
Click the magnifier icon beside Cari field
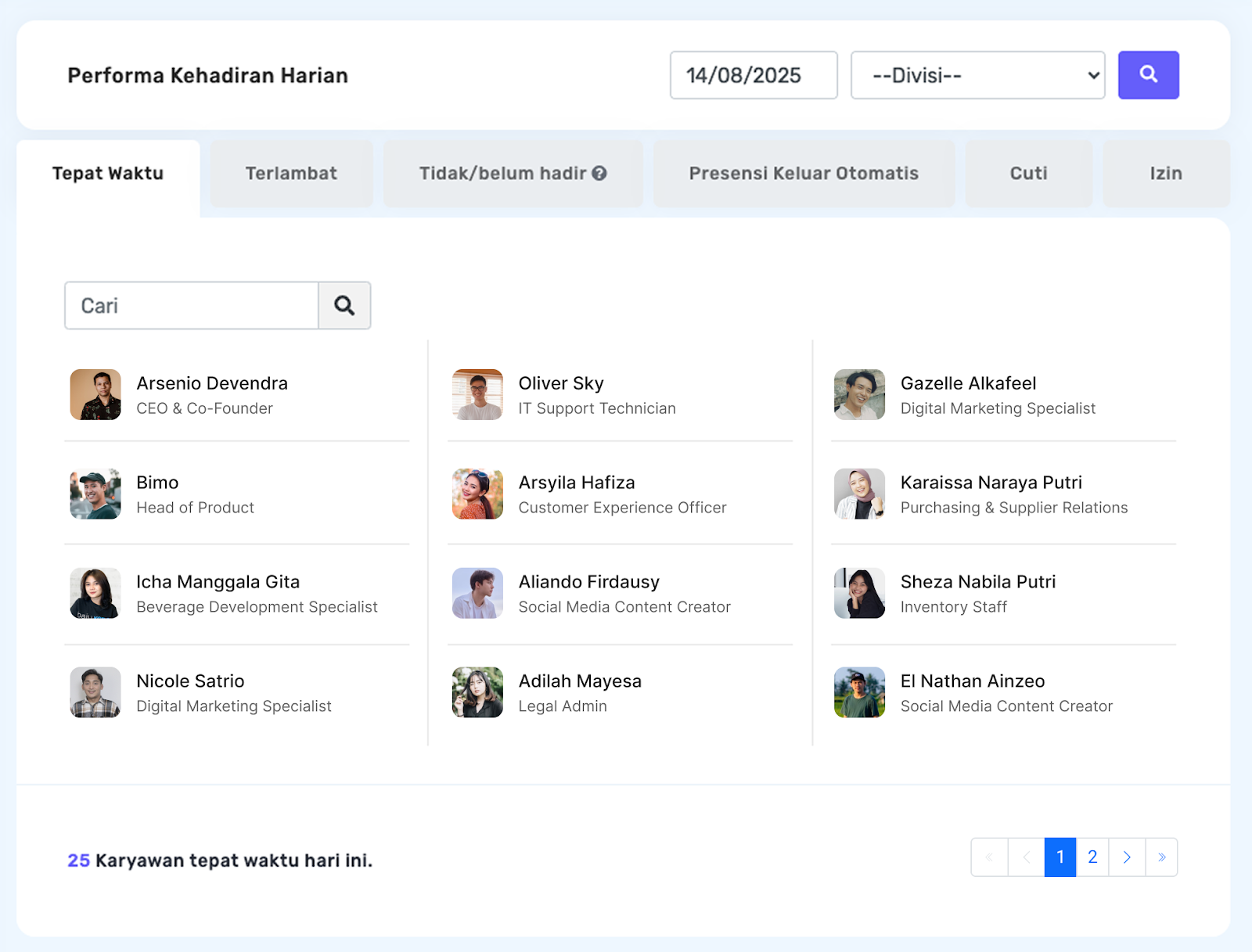(x=344, y=306)
